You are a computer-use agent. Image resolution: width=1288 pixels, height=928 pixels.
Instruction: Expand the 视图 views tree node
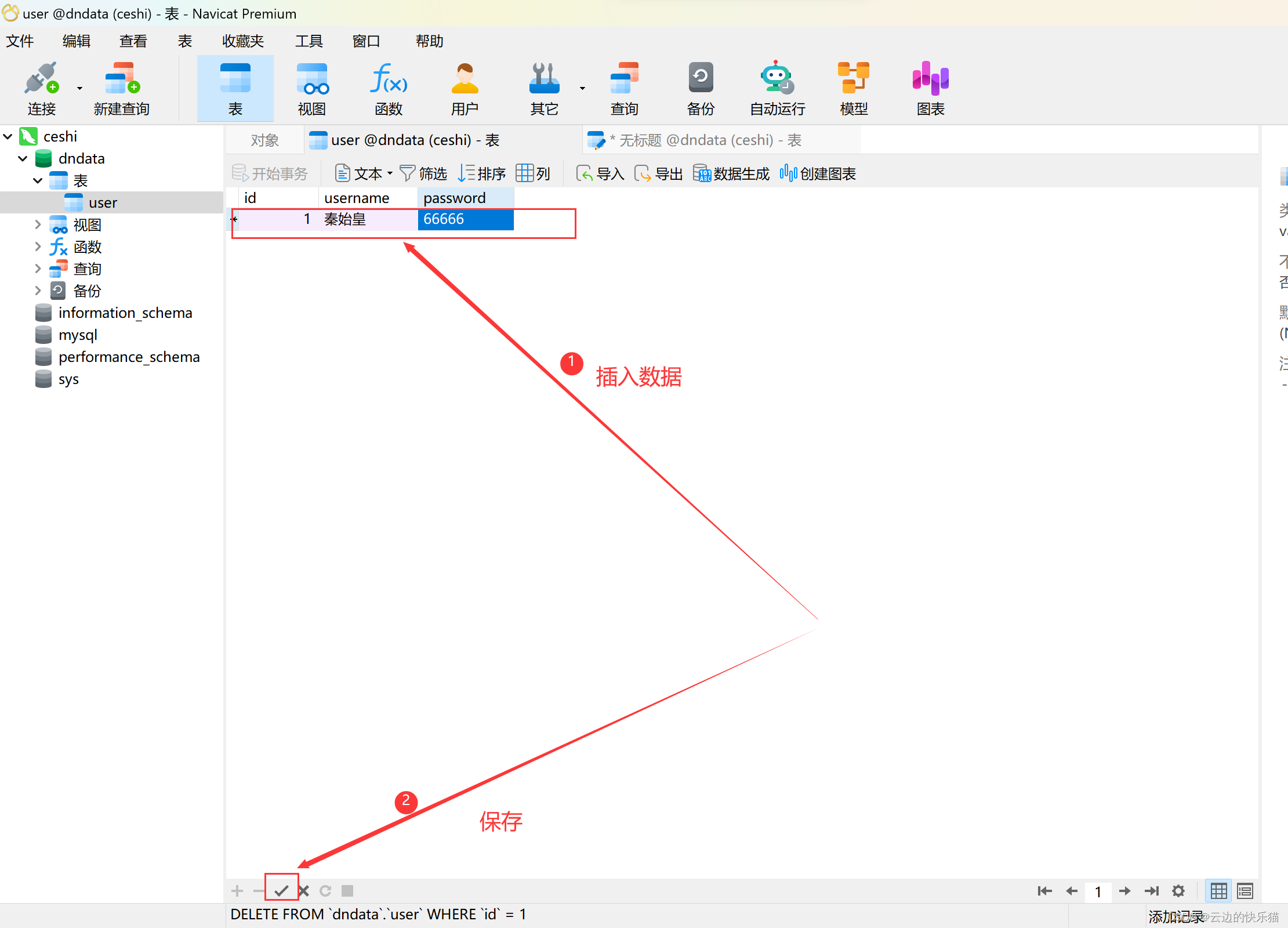tap(38, 224)
